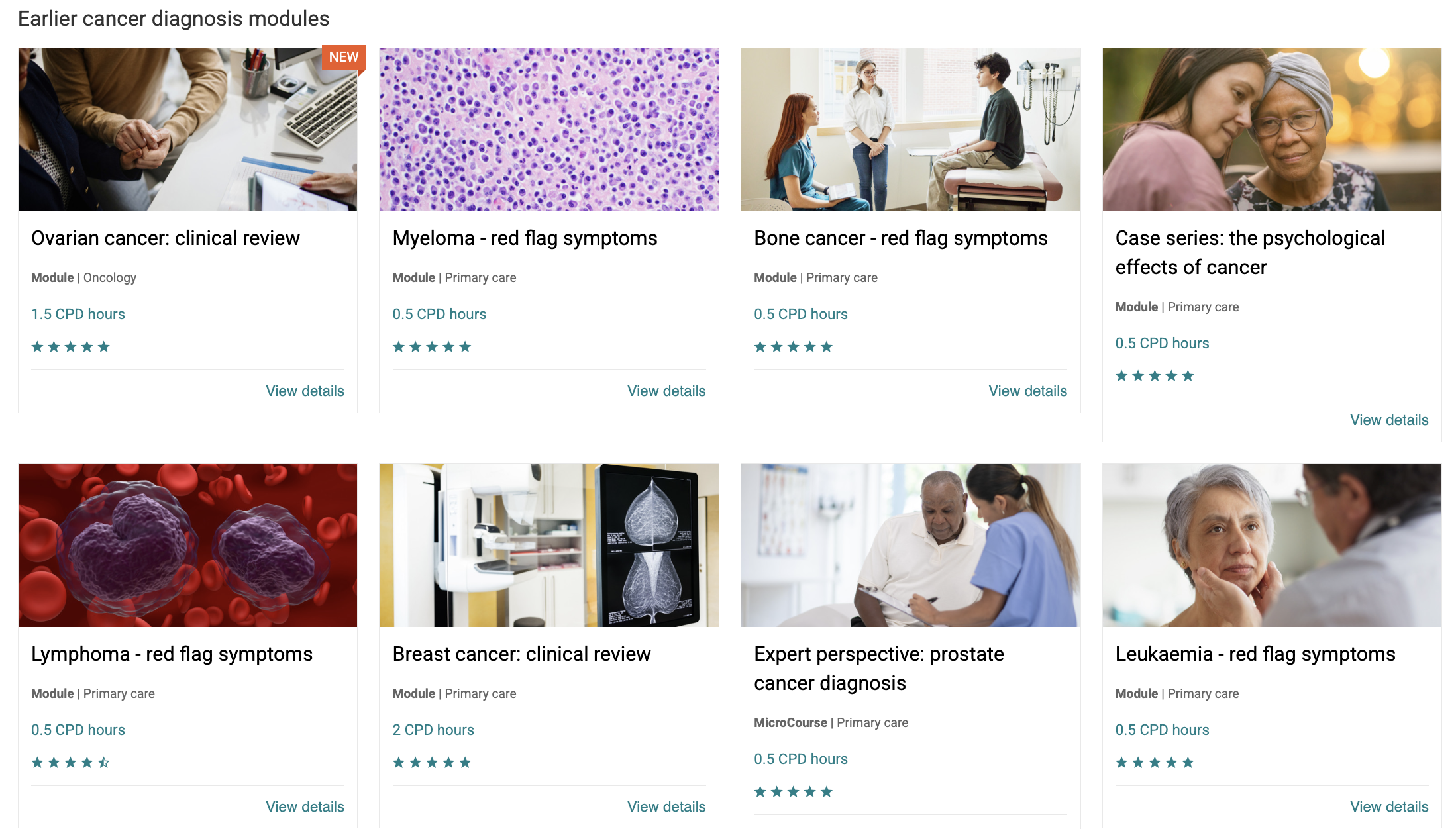Click the Lymphoma blood cells thumbnail image

[187, 546]
